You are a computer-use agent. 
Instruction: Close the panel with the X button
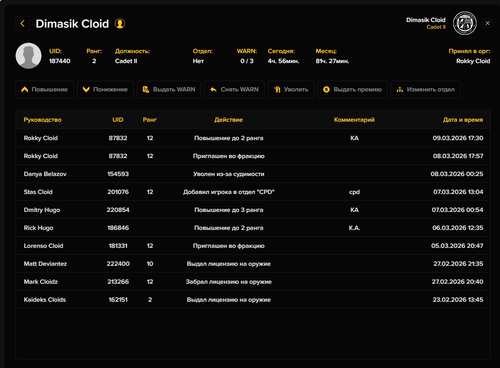[x=487, y=23]
